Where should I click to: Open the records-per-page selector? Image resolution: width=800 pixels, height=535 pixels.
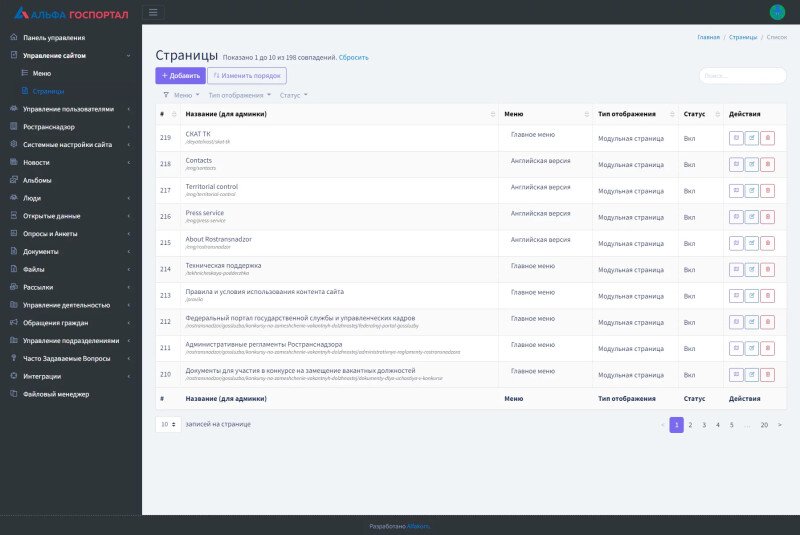click(168, 424)
